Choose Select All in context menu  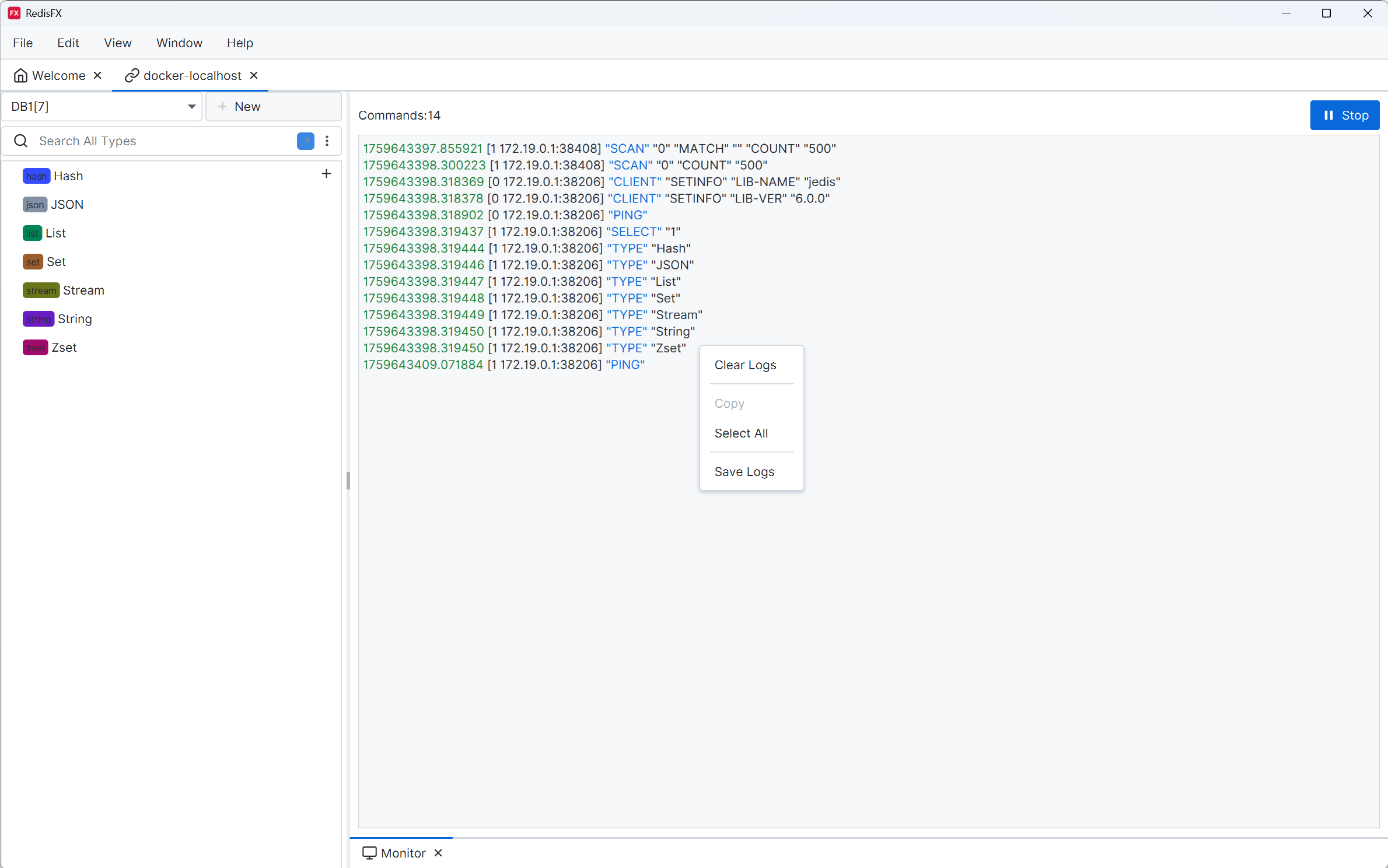pyautogui.click(x=741, y=433)
